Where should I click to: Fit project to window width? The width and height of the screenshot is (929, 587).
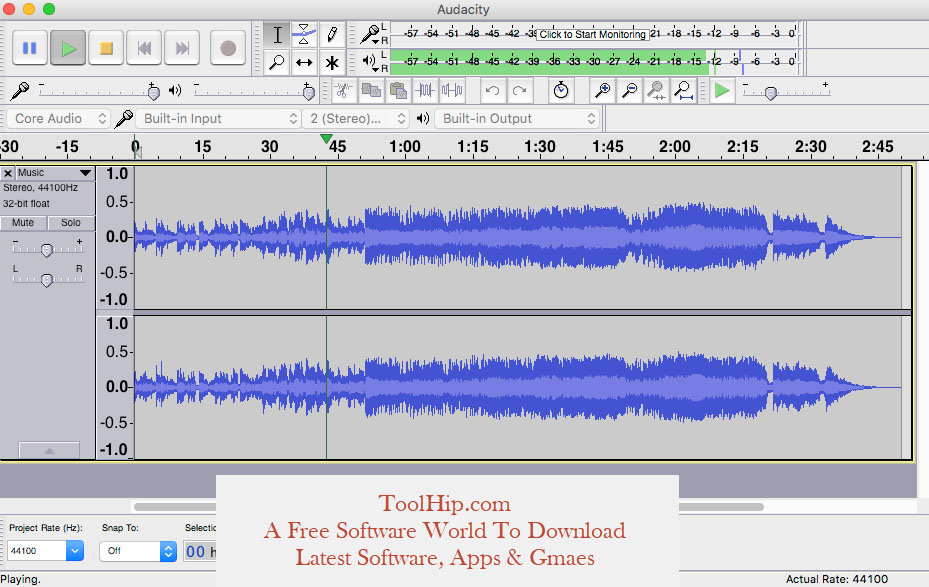tap(683, 91)
